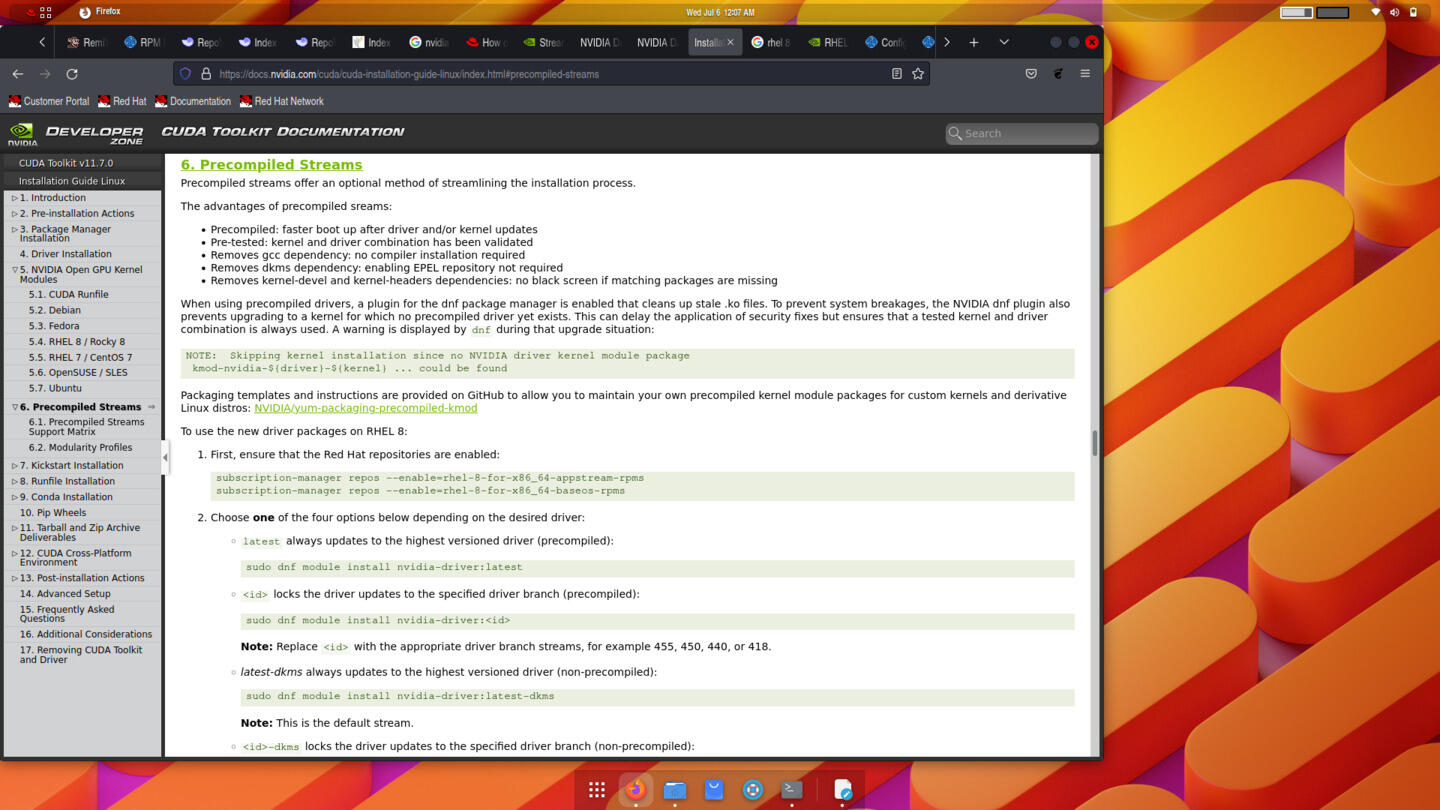This screenshot has width=1440, height=810.
Task: Switch to the Remi tab
Action: pyautogui.click(x=86, y=42)
